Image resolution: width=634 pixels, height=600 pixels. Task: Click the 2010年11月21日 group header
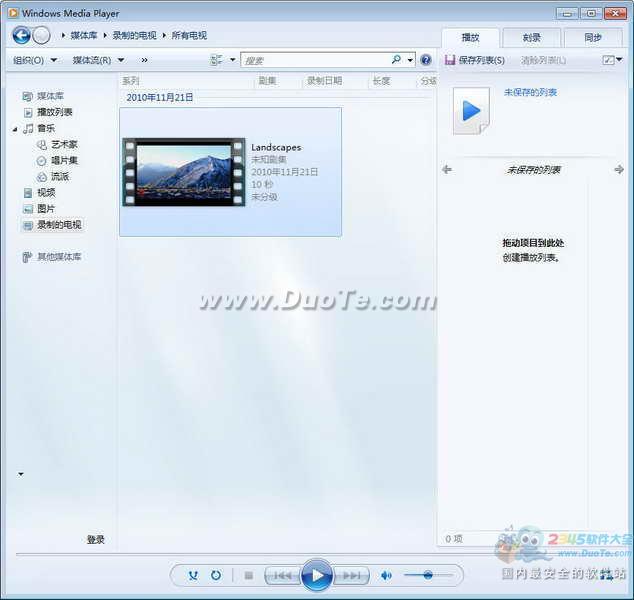160,97
